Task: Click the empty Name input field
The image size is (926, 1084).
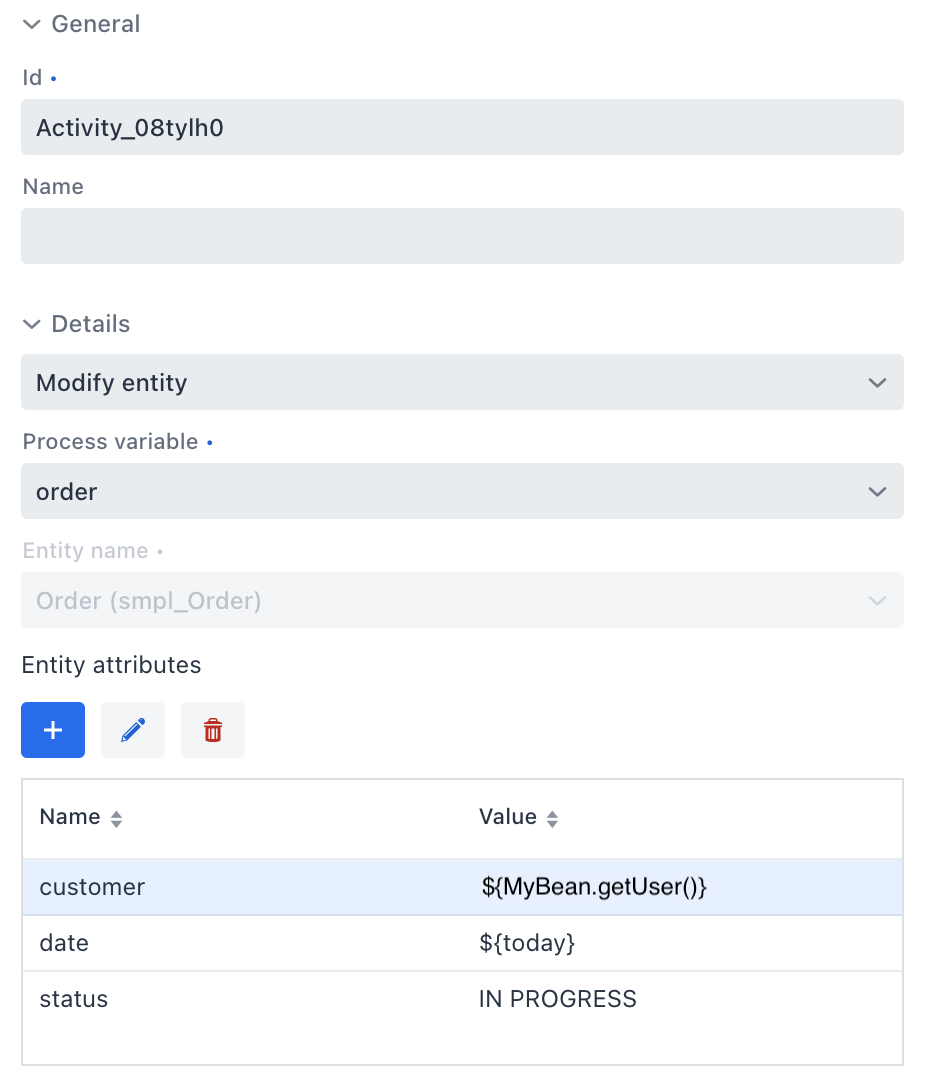Action: pos(462,236)
